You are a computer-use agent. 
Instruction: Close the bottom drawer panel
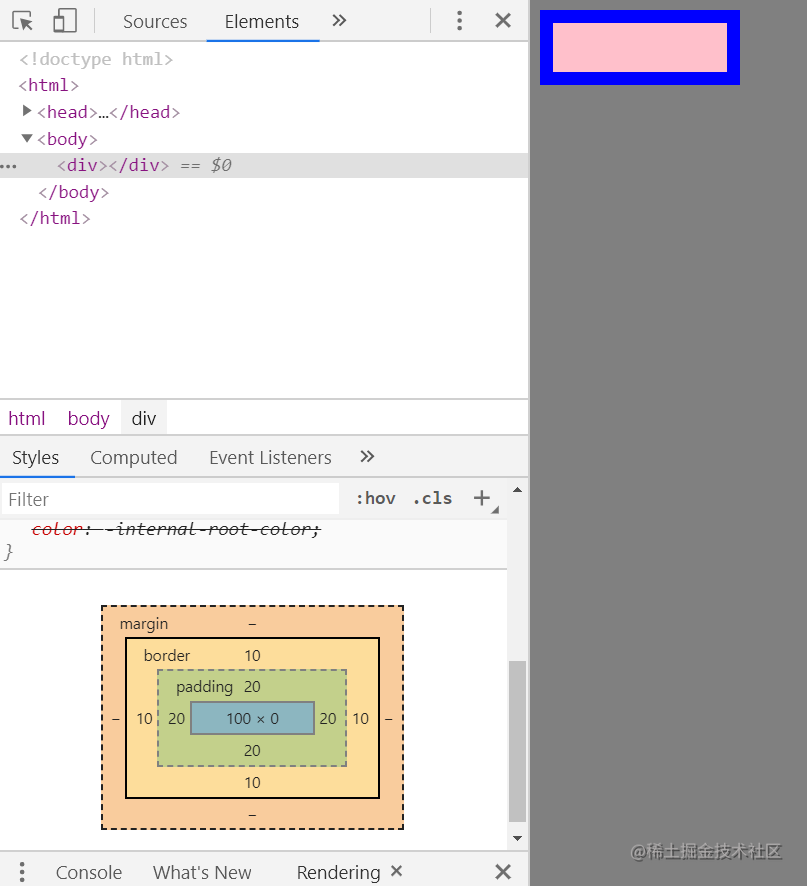[503, 872]
